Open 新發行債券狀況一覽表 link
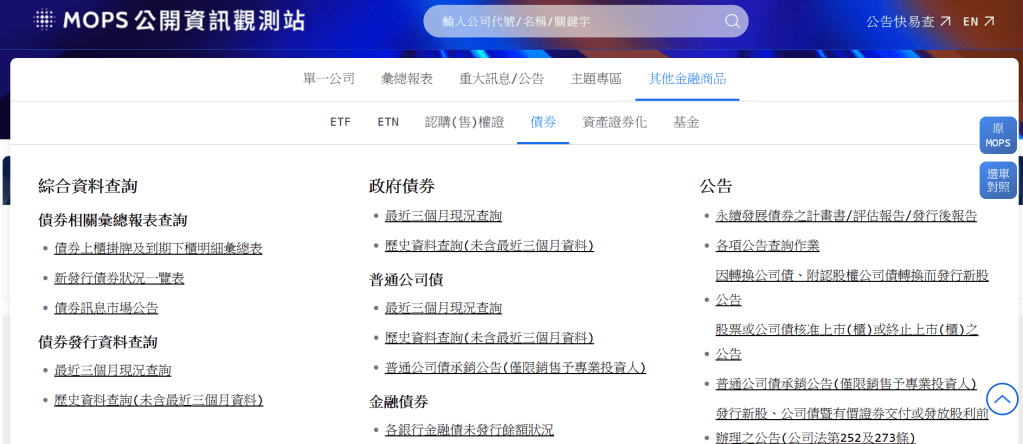 click(119, 278)
